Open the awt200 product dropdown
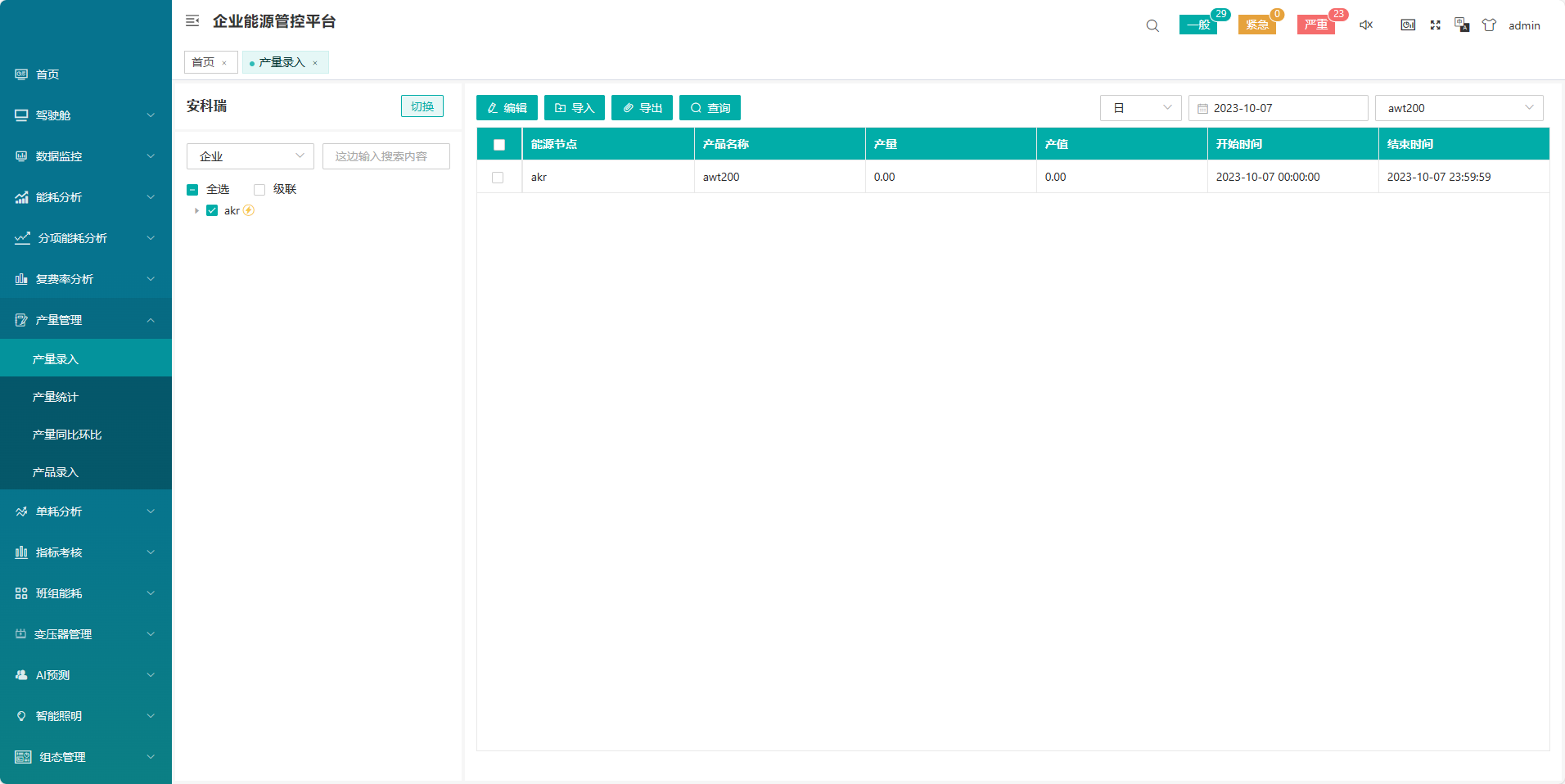 click(x=1459, y=108)
